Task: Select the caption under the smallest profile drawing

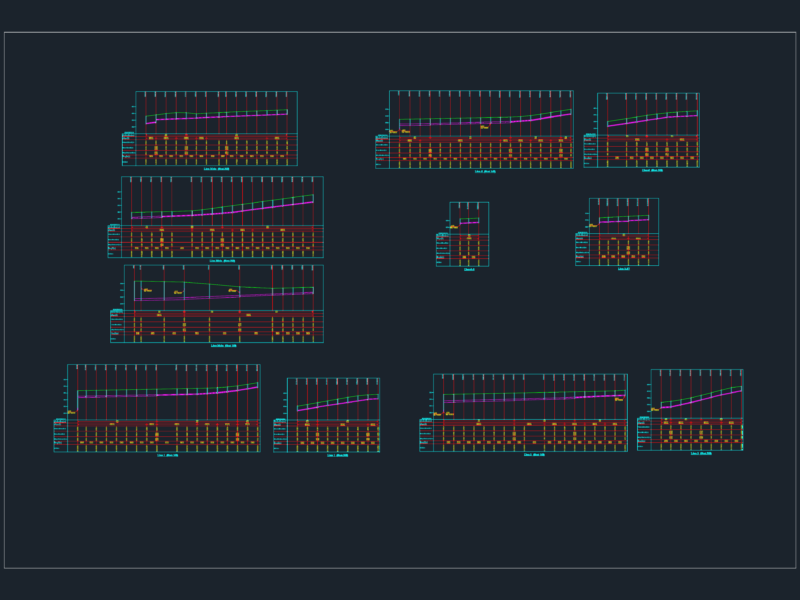Action: click(x=469, y=270)
